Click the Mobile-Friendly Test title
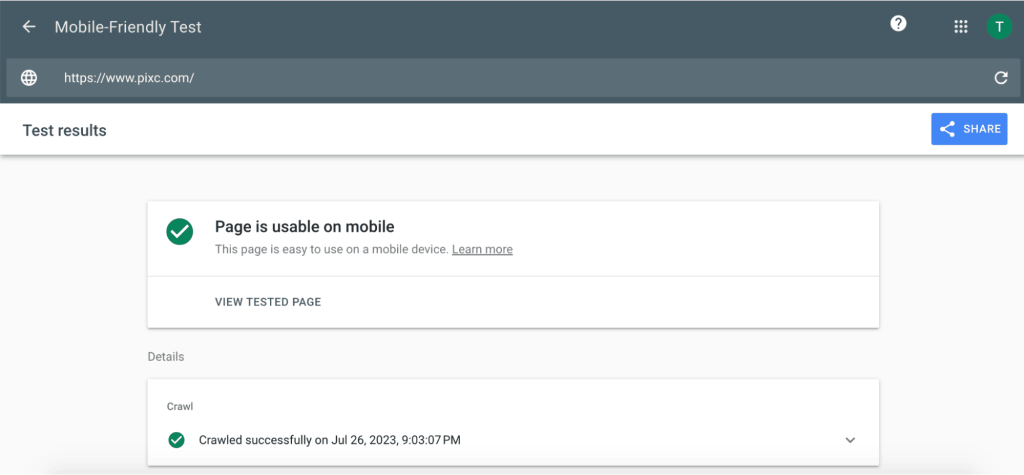The width and height of the screenshot is (1024, 475). click(128, 27)
